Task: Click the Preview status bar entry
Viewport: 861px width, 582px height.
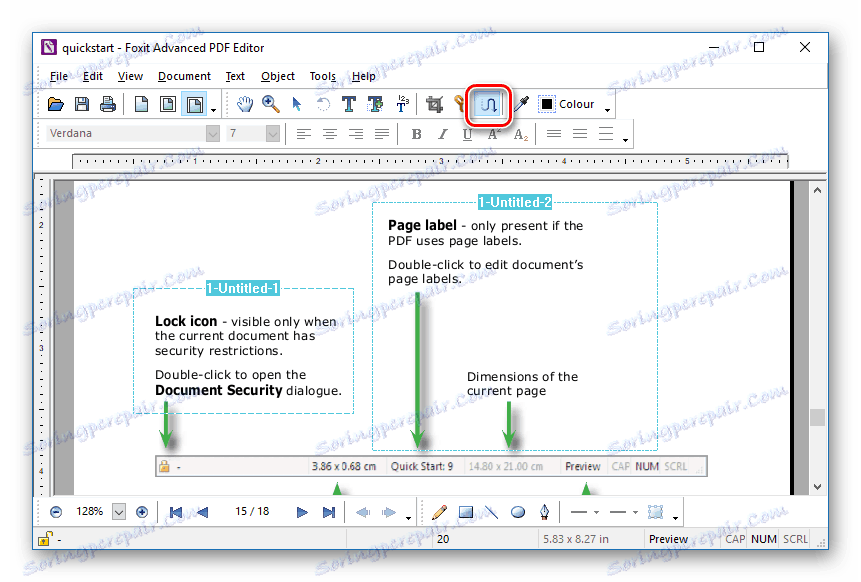Action: [668, 539]
